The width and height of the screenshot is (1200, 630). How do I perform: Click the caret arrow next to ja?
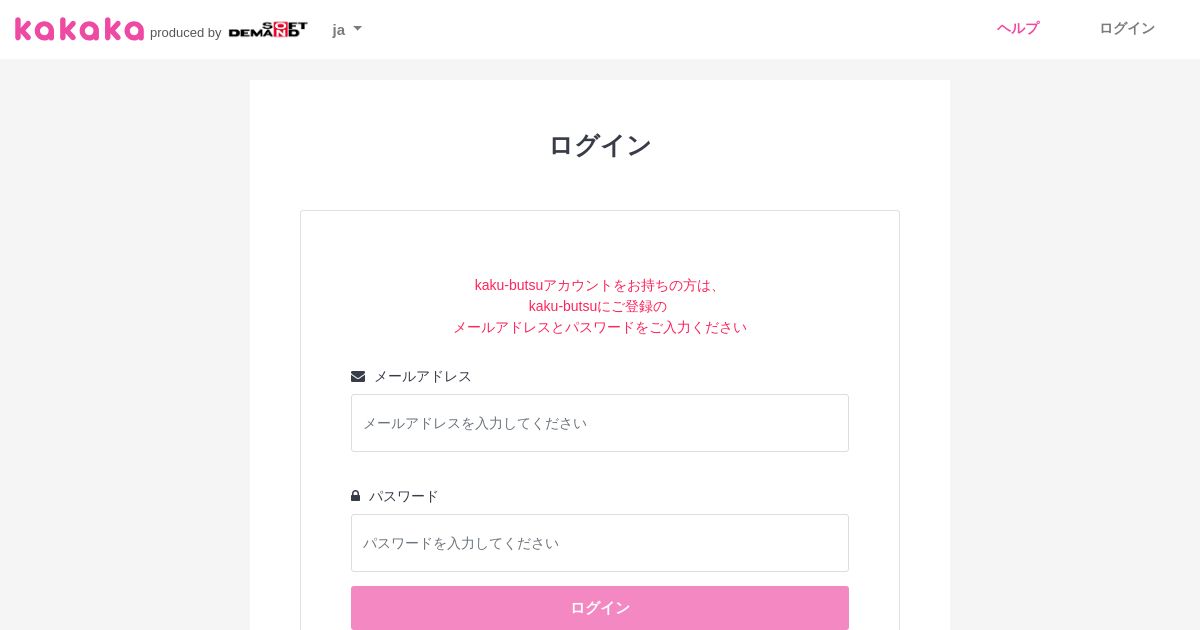click(x=357, y=29)
